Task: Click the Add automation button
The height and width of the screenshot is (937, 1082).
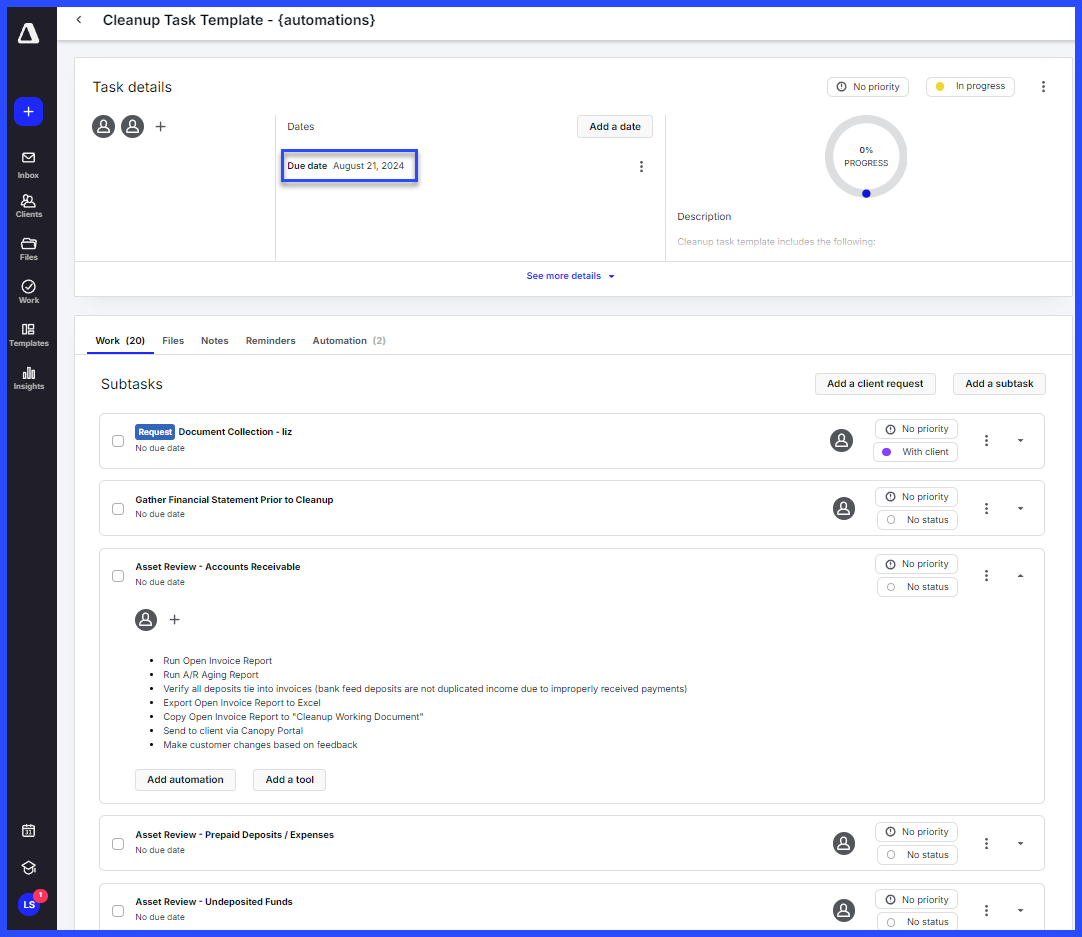Action: point(185,780)
